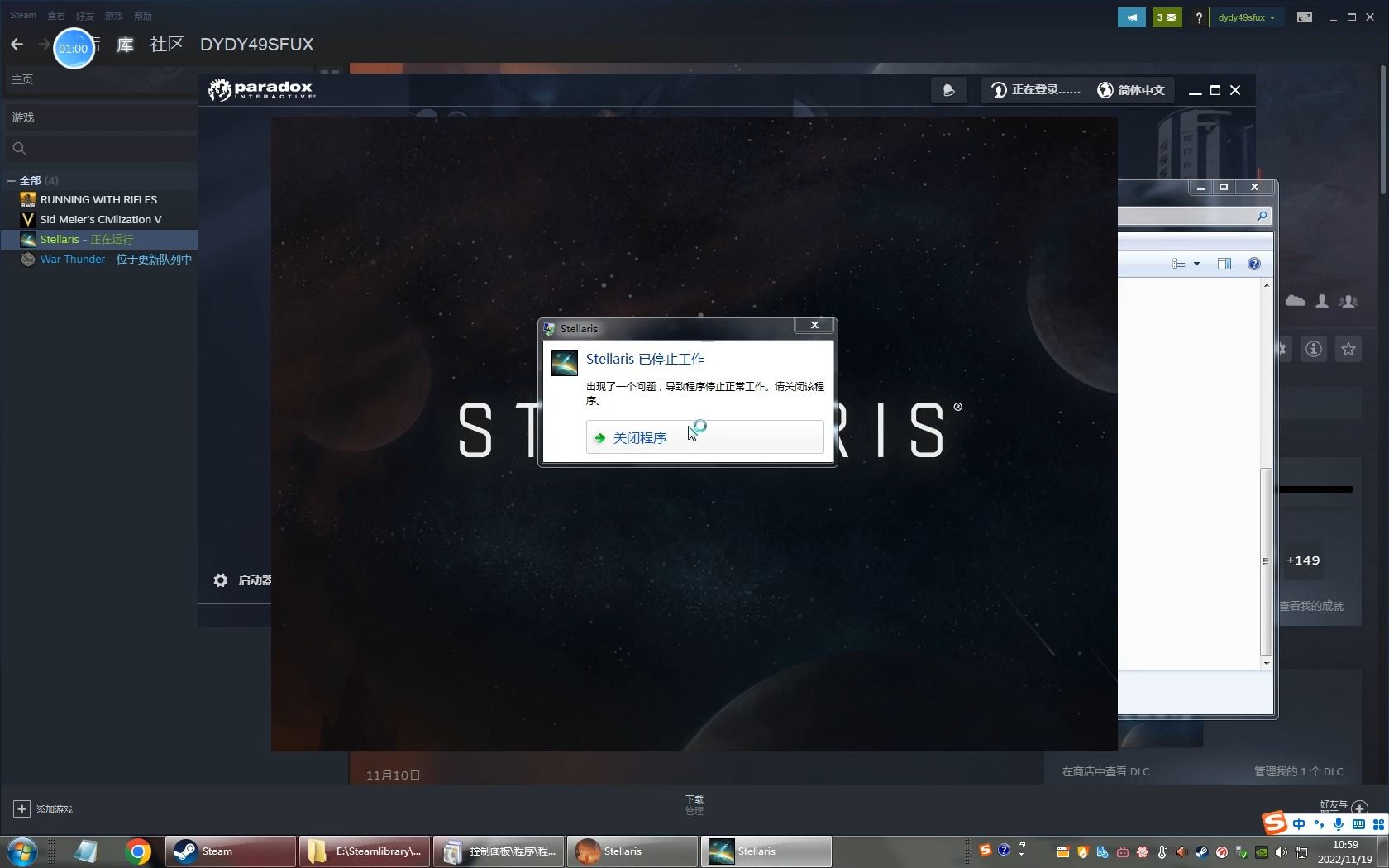The height and width of the screenshot is (868, 1389).
Task: Select Sid Meier's Civilization V
Action: coord(100,219)
